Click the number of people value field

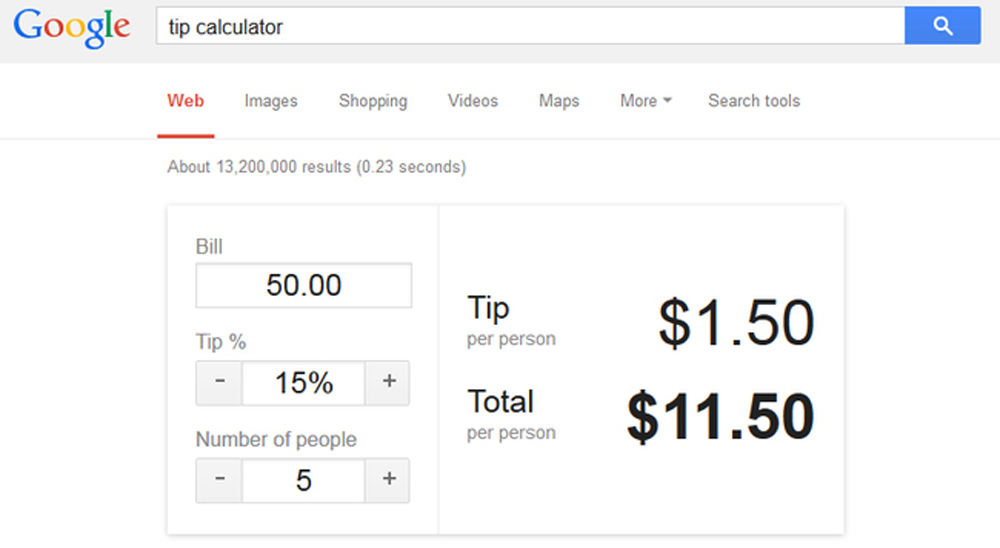pyautogui.click(x=304, y=480)
